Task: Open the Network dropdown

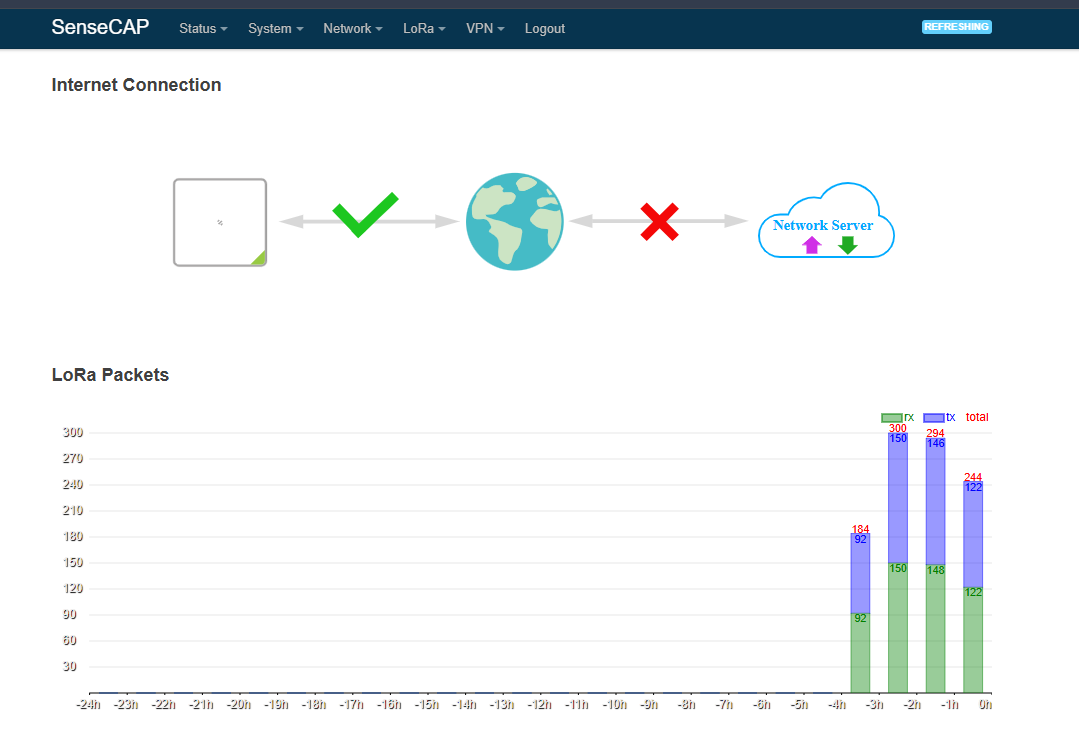Action: tap(352, 28)
